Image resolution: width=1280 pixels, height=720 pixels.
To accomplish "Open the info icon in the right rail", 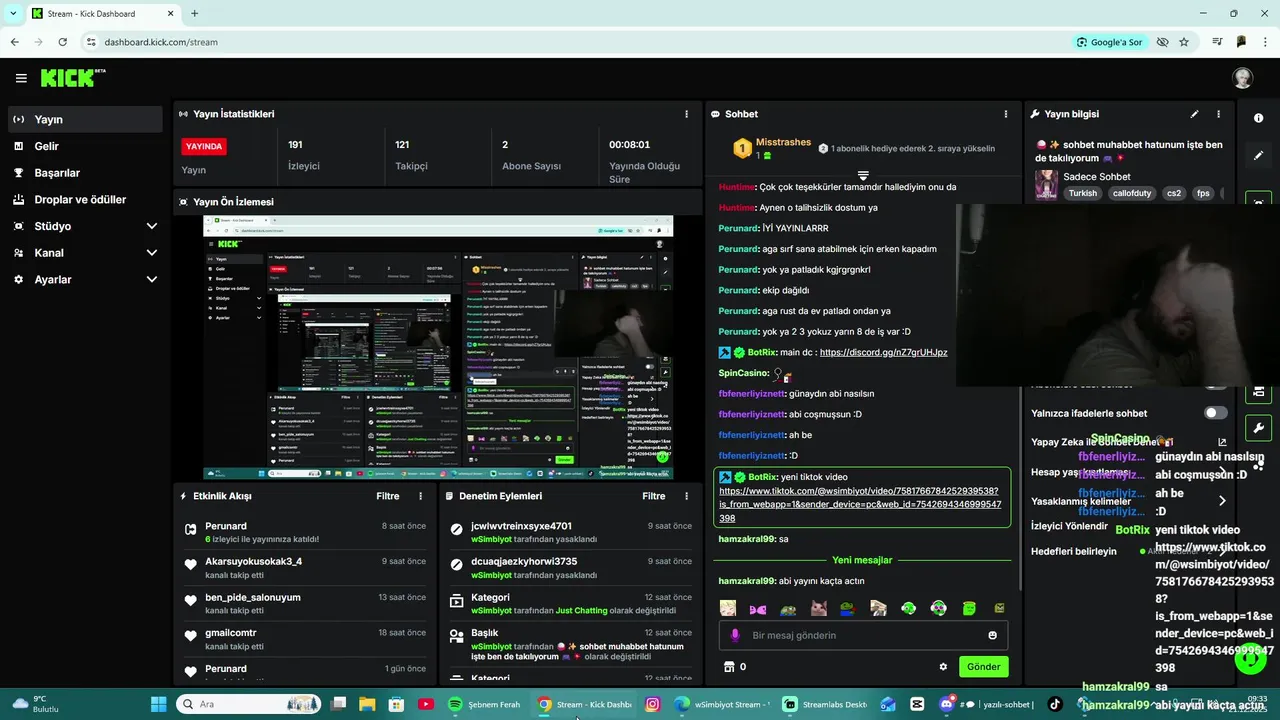I will pos(1258,118).
